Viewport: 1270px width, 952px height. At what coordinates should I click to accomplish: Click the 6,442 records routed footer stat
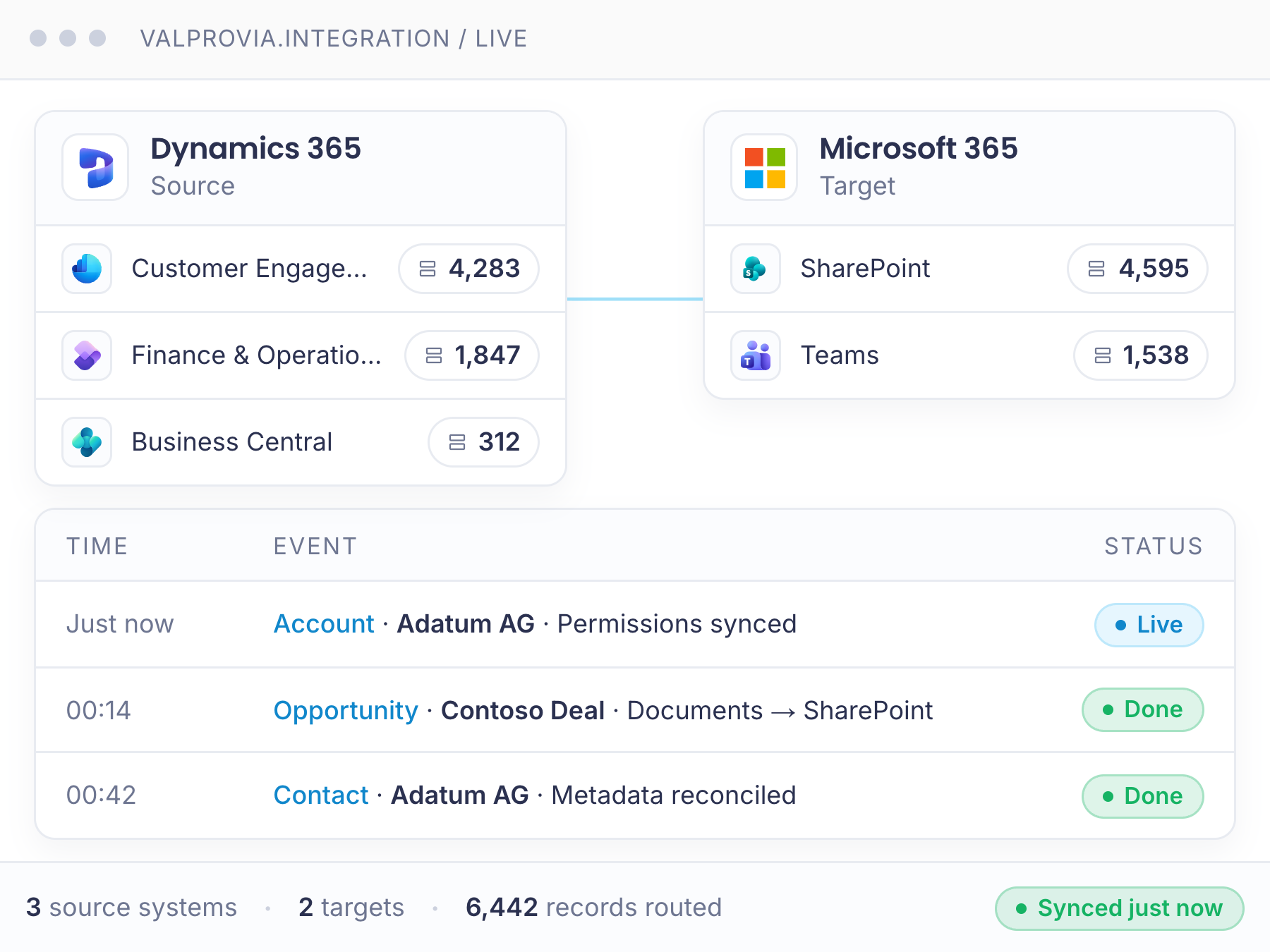coord(594,908)
